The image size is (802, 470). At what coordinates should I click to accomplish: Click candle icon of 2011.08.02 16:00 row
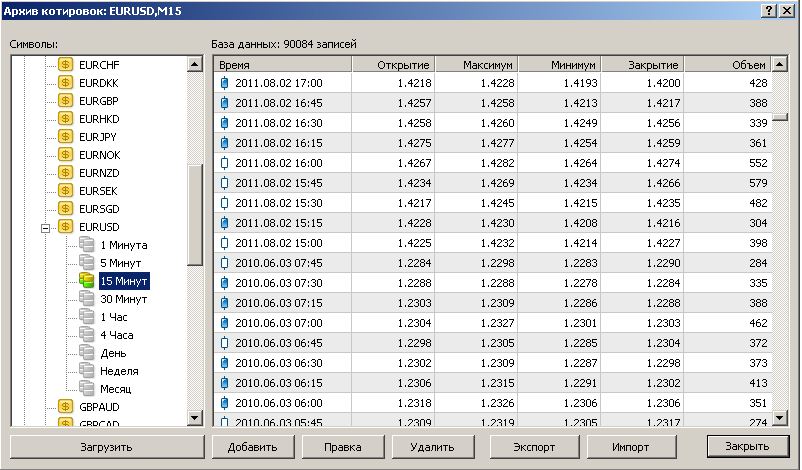[x=224, y=163]
